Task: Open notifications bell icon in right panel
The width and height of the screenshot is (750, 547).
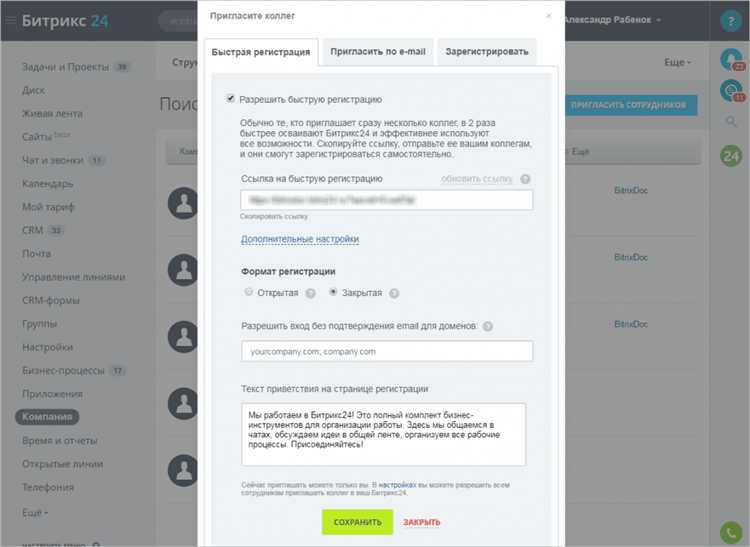Action: click(x=731, y=60)
